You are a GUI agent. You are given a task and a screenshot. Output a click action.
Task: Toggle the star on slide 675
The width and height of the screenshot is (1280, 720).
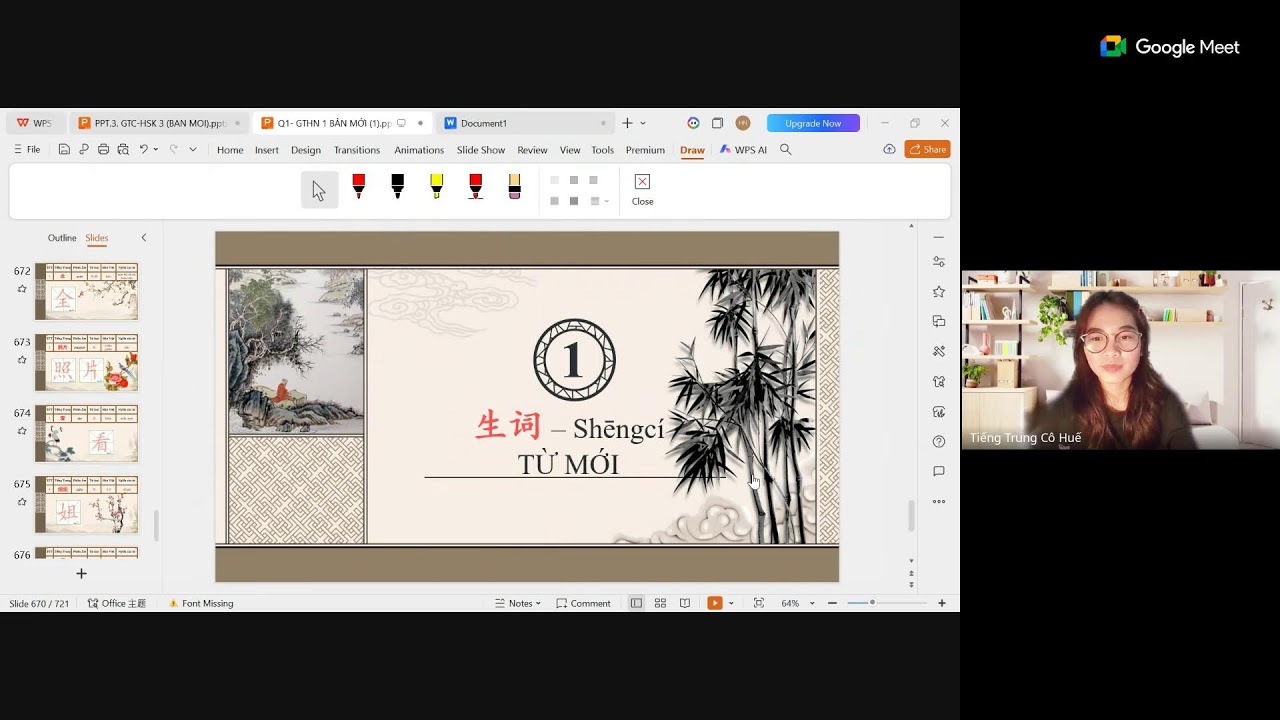coord(22,502)
